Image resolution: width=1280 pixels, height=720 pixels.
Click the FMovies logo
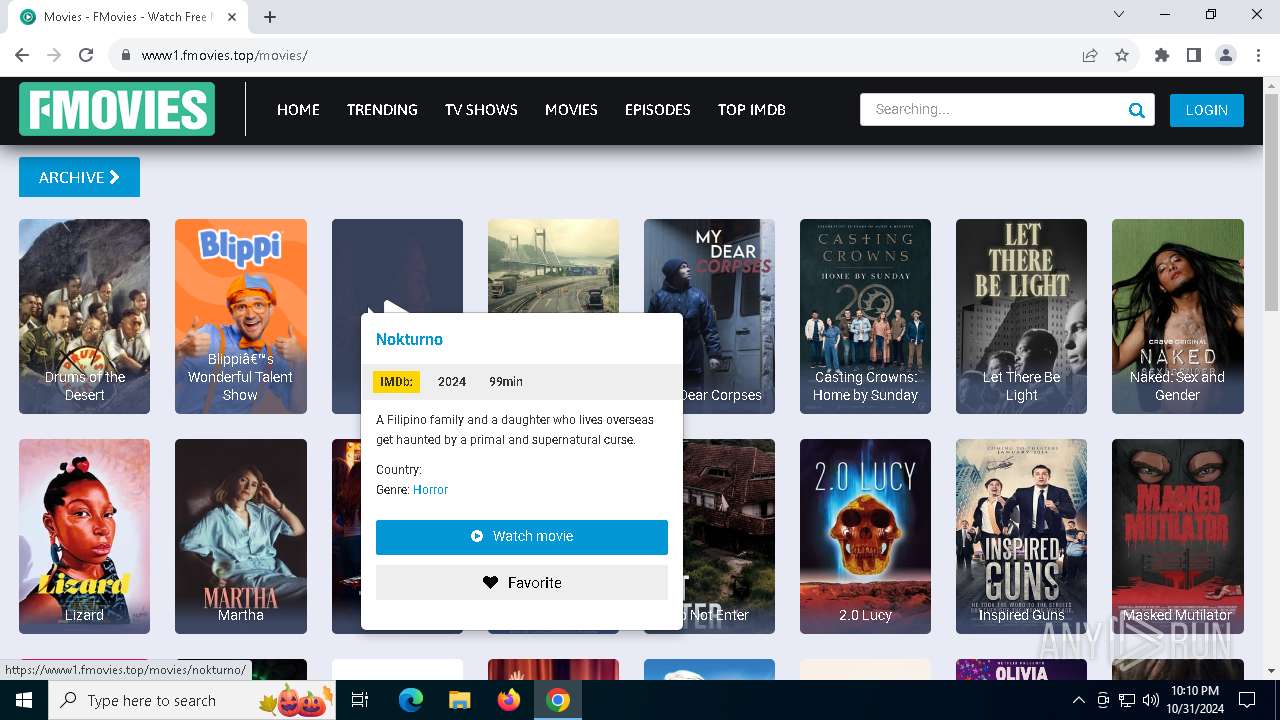click(x=117, y=109)
